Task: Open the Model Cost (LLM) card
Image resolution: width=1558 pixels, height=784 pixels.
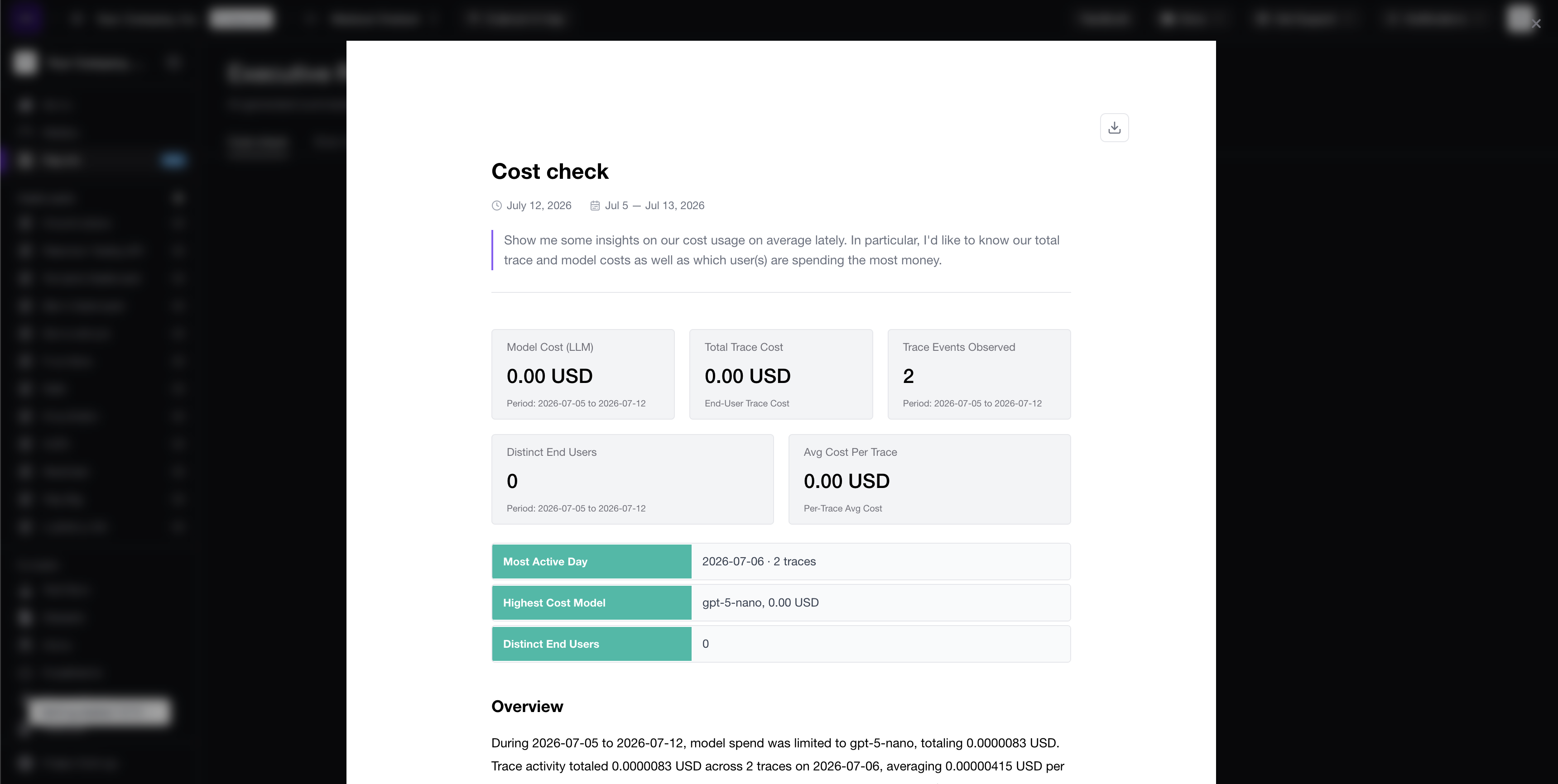Action: [583, 374]
